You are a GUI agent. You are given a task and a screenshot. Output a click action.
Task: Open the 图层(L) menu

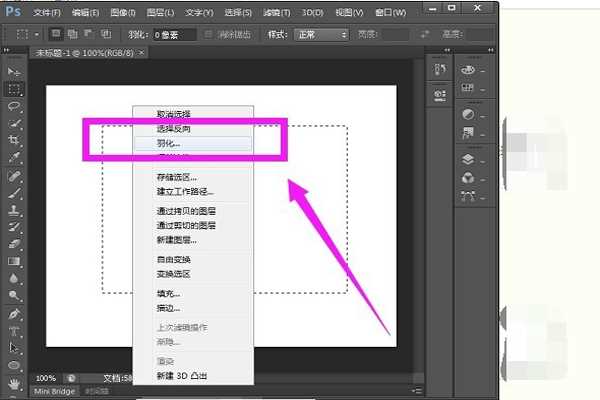coord(160,13)
